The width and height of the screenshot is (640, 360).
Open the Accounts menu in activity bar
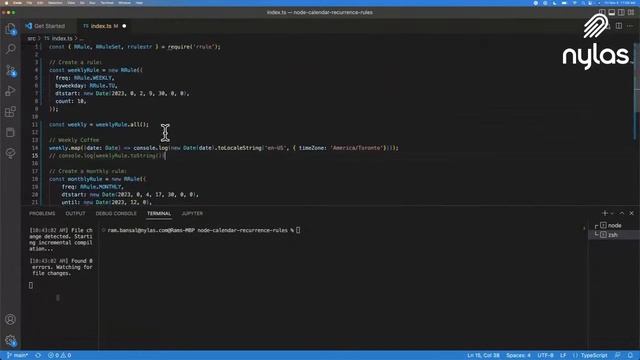(x=11, y=319)
